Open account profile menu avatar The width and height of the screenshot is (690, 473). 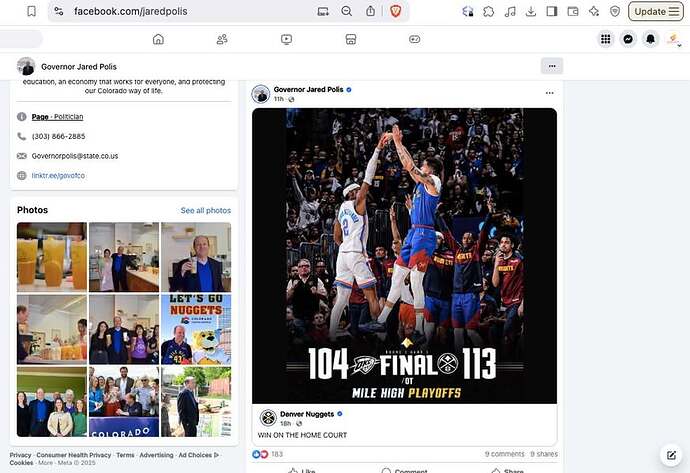click(x=673, y=39)
